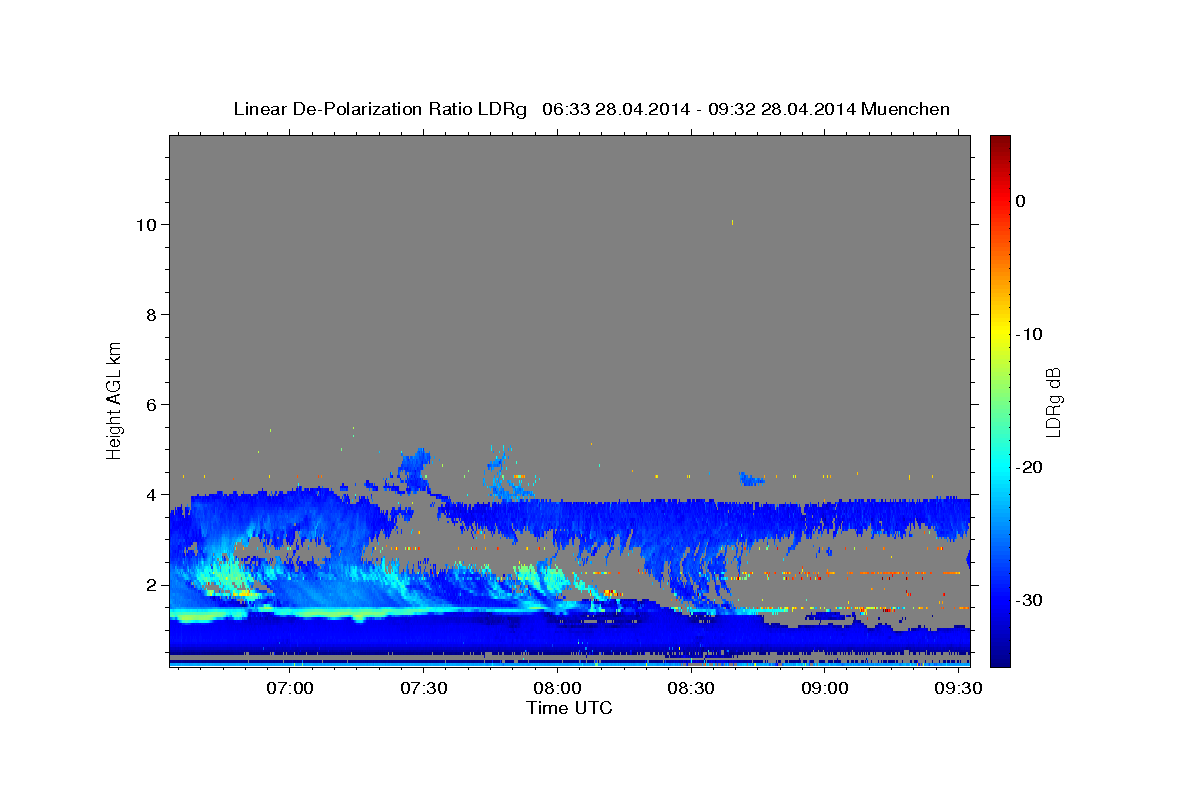
Task: Click the 'LDRg dB' colorbar title
Action: [x=1054, y=400]
